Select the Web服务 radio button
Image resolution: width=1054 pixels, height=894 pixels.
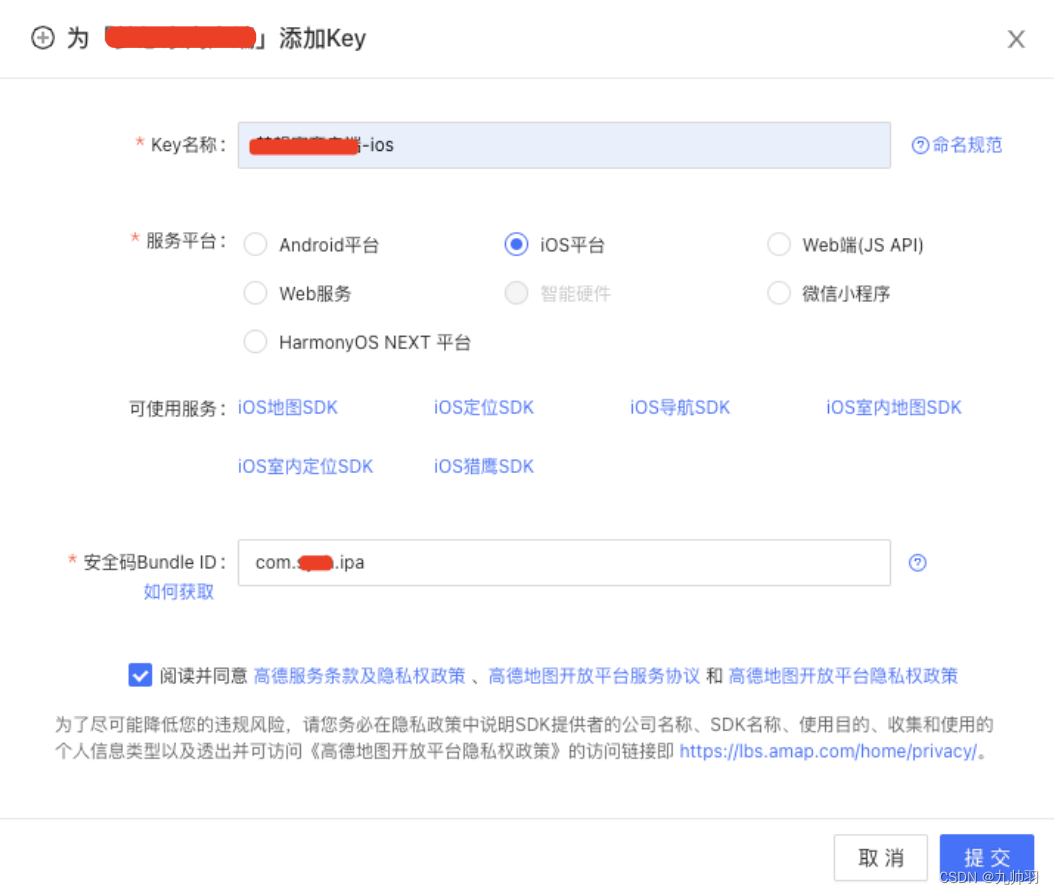tap(255, 293)
